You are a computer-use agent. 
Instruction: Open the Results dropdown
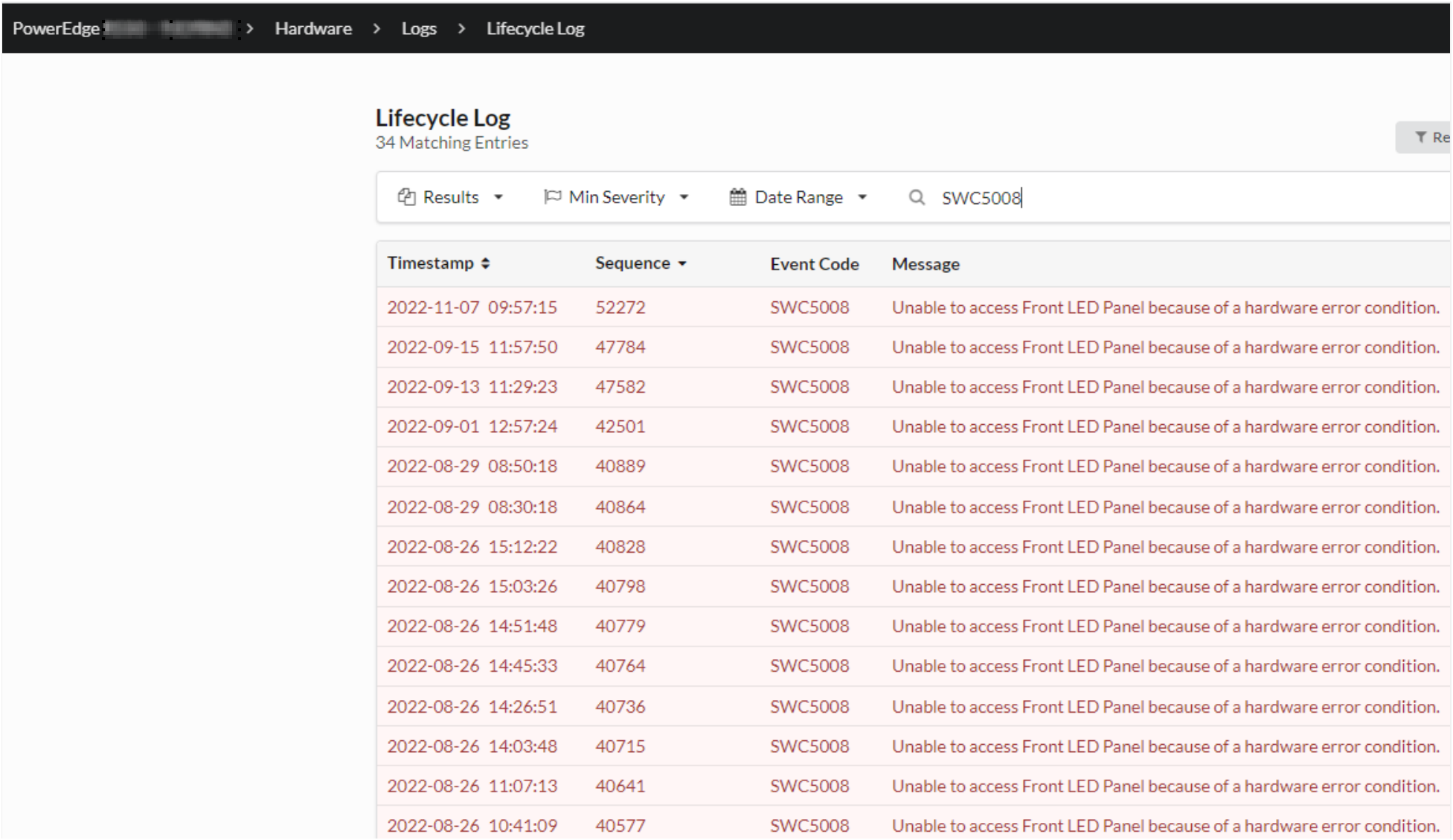451,197
